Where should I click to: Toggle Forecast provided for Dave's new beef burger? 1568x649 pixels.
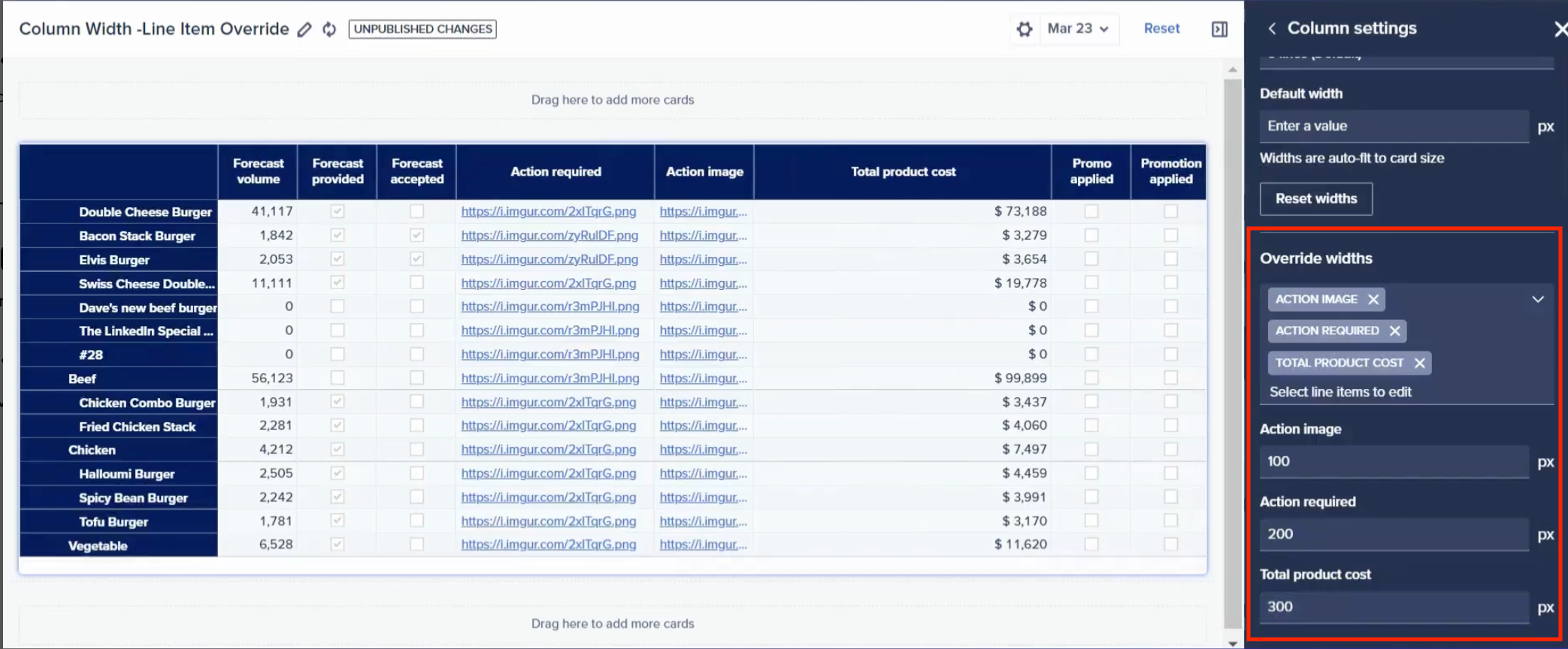tap(338, 306)
